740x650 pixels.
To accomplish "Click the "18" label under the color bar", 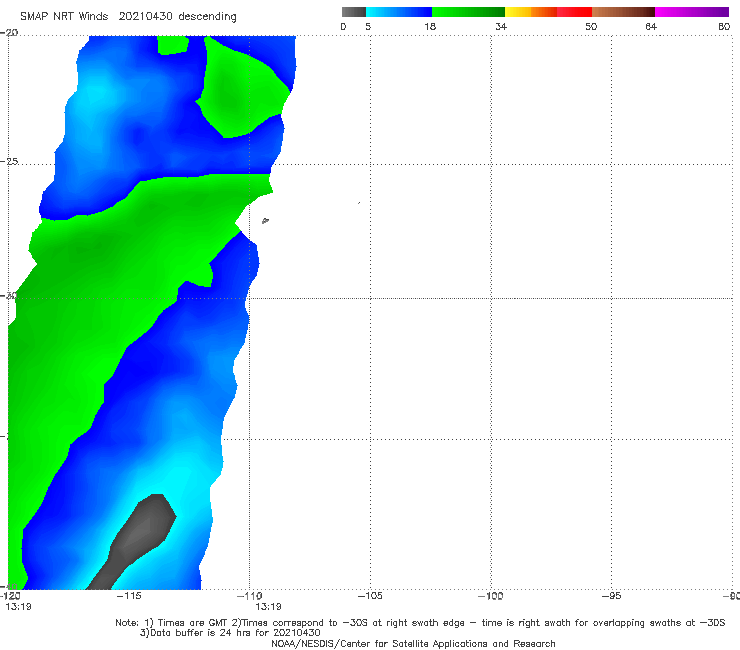I will pos(430,27).
